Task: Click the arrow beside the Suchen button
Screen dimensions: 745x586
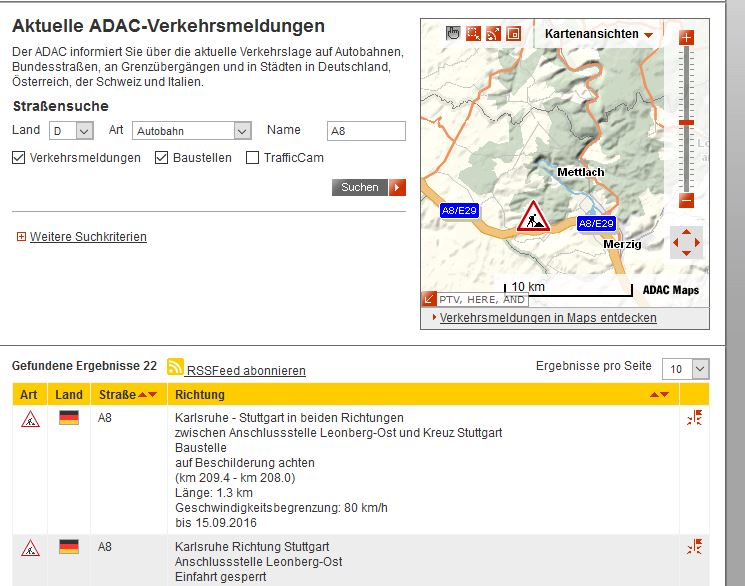Action: [x=397, y=187]
